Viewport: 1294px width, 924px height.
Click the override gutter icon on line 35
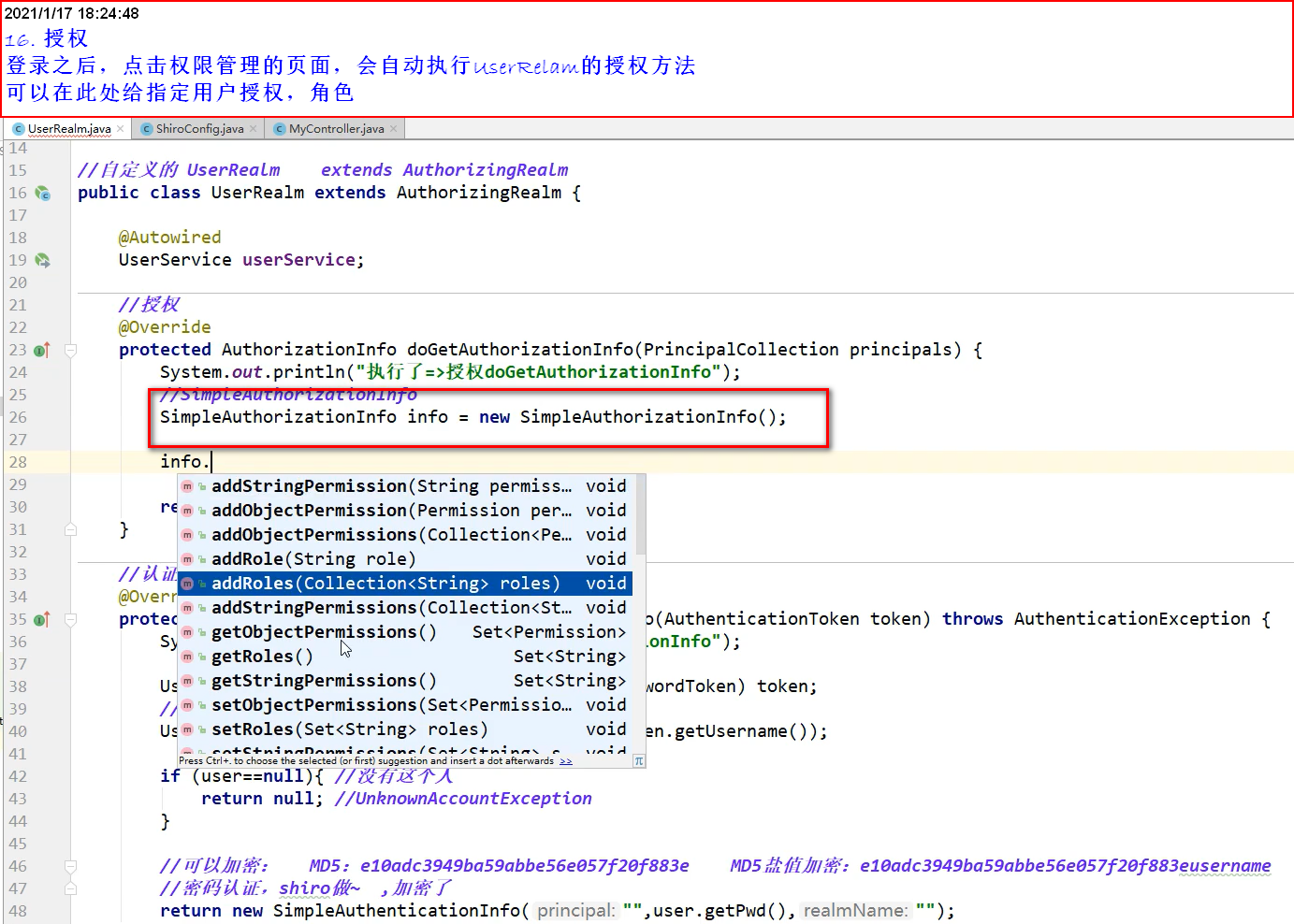[x=42, y=619]
